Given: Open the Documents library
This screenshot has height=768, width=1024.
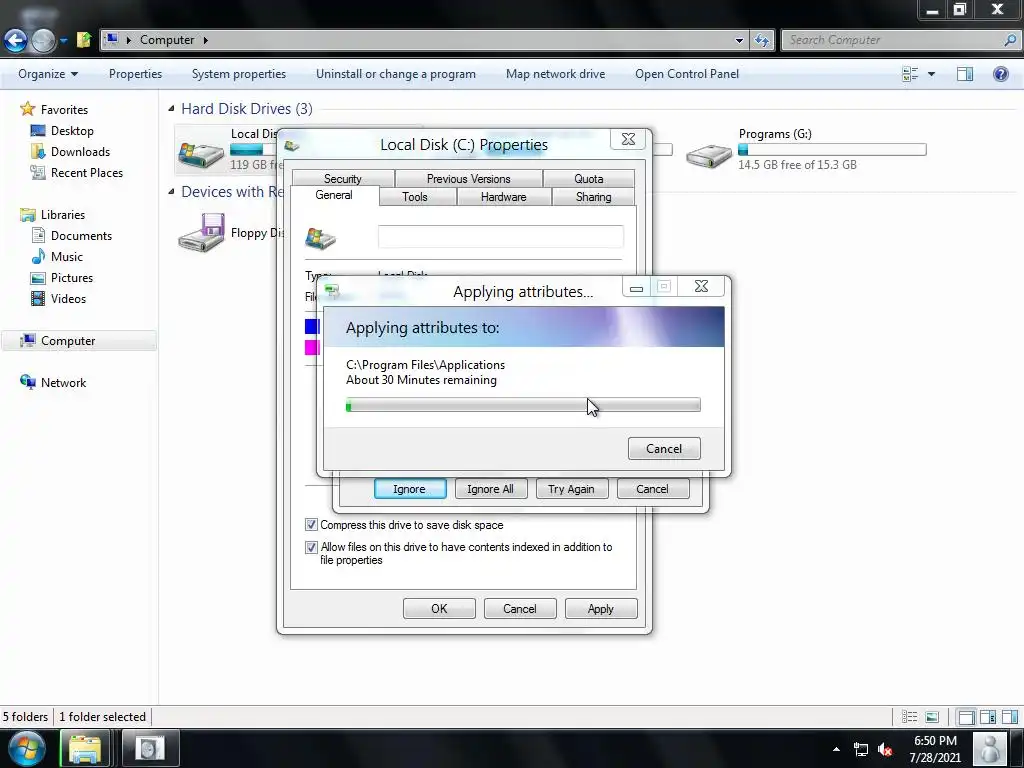Looking at the screenshot, I should [x=81, y=236].
